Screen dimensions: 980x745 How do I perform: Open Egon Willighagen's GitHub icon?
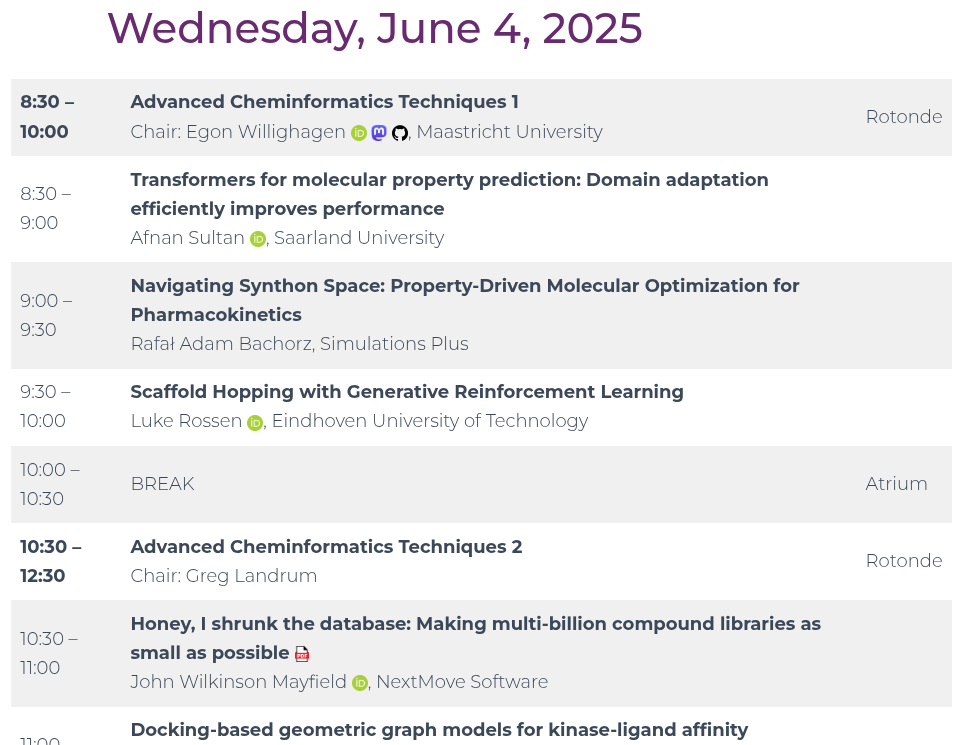400,133
